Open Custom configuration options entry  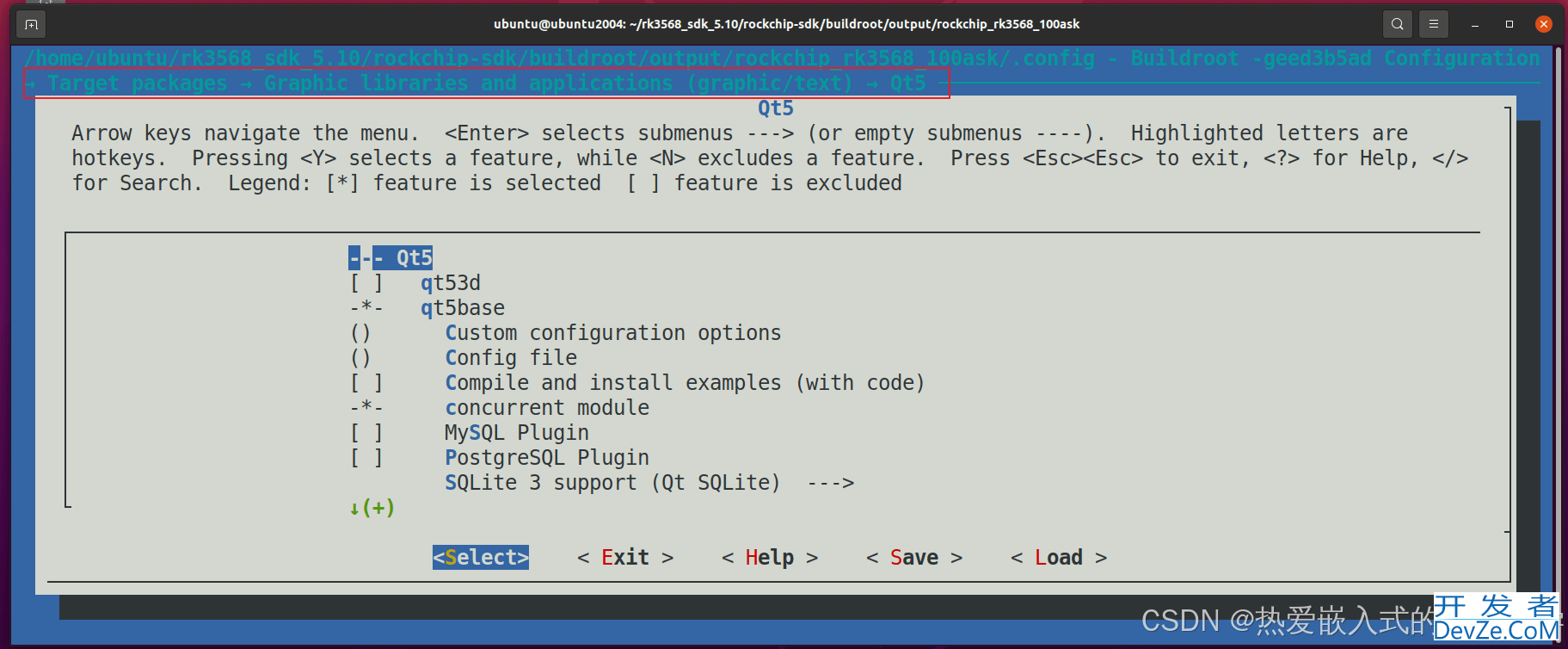pyautogui.click(x=613, y=333)
